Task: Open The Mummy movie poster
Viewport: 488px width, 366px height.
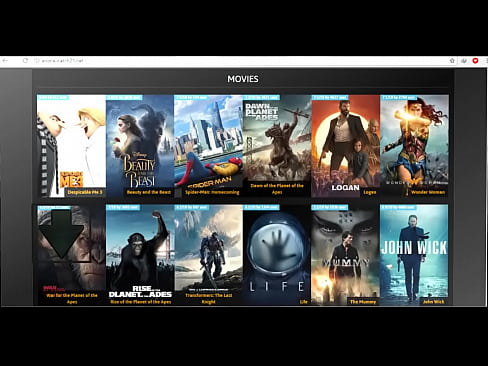Action: (x=346, y=255)
